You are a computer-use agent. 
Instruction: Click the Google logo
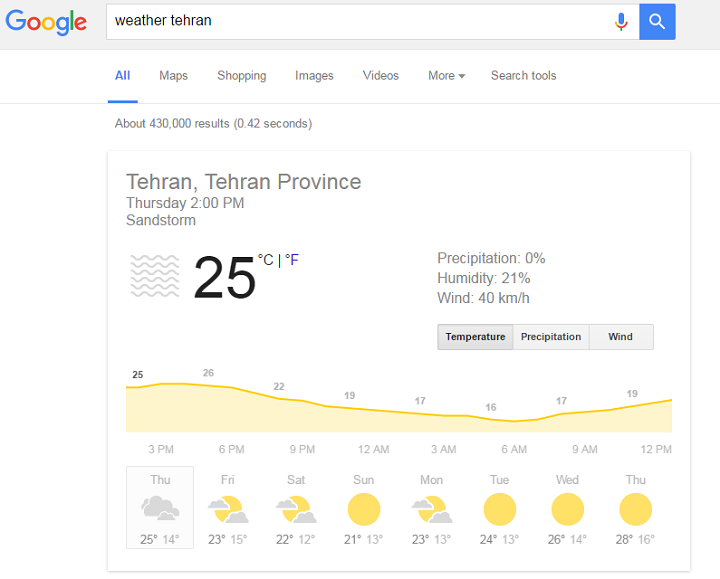46,22
